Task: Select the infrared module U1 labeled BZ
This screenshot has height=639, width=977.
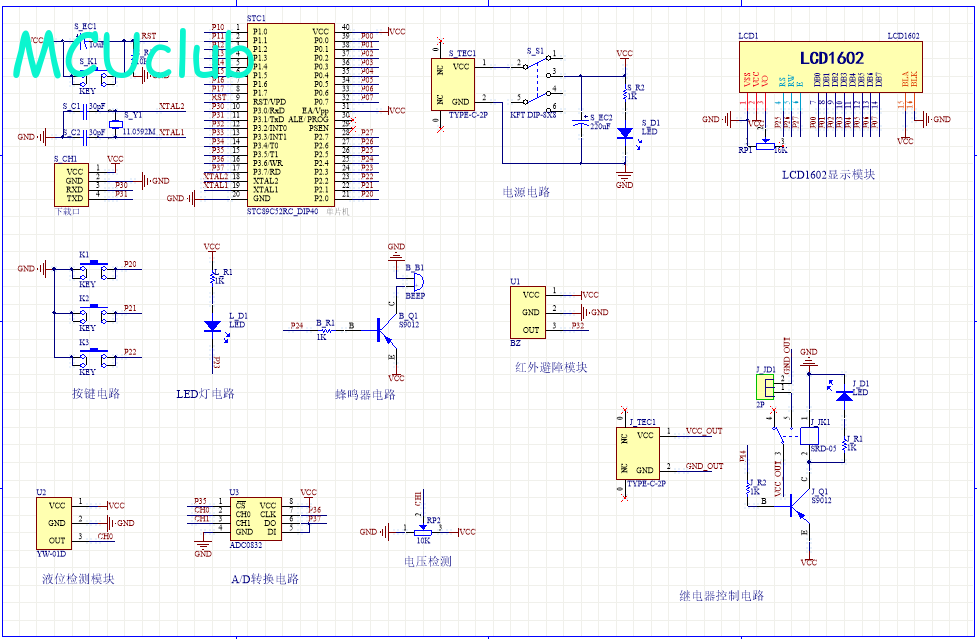Action: 531,312
